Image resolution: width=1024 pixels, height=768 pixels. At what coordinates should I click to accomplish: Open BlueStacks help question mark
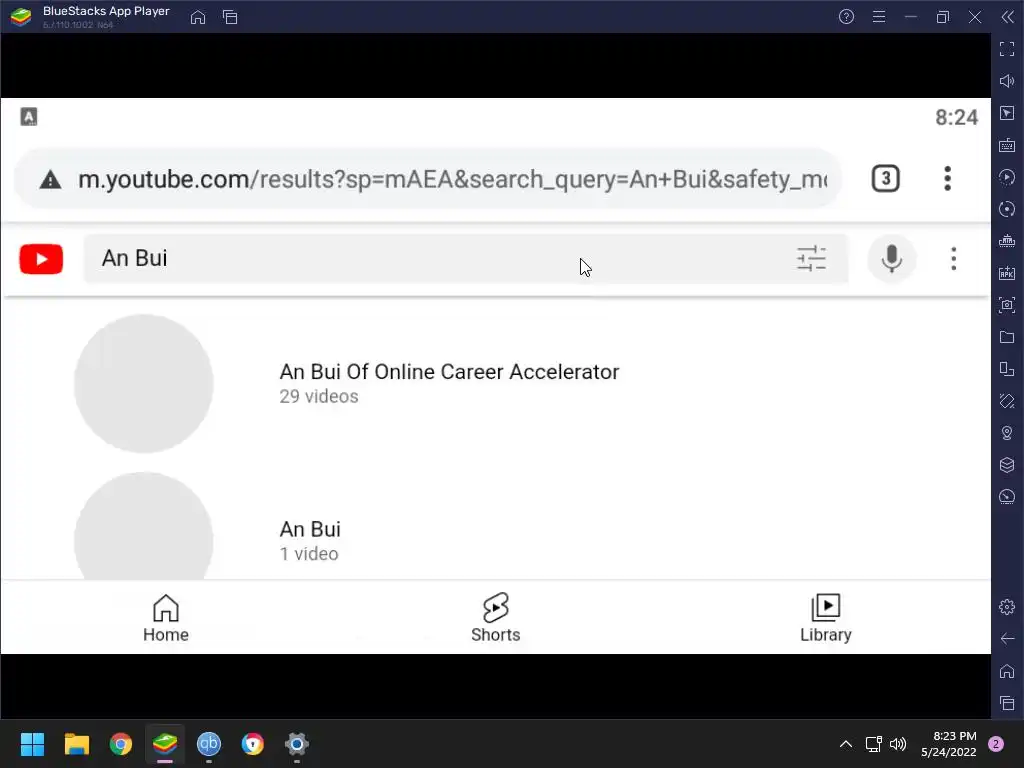[x=846, y=17]
